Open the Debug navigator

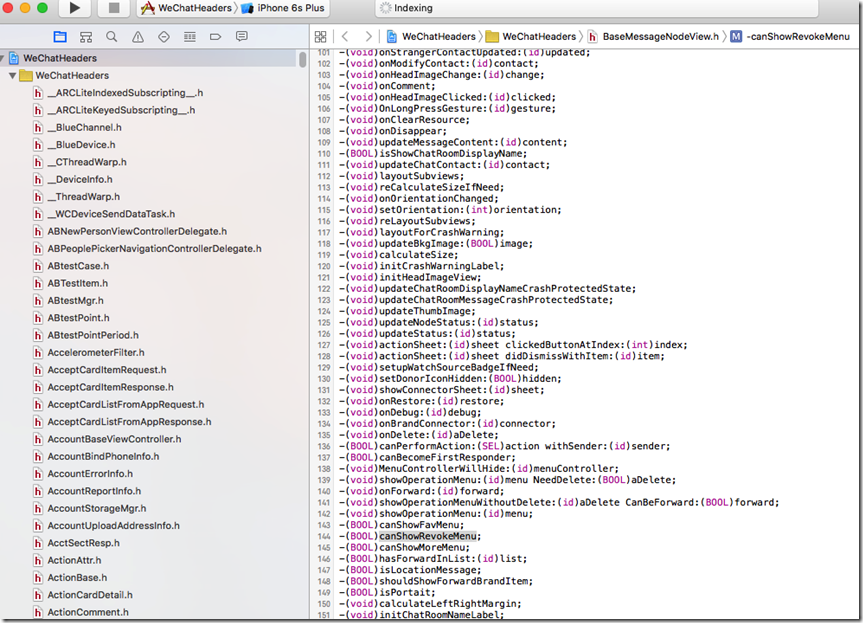coord(190,37)
